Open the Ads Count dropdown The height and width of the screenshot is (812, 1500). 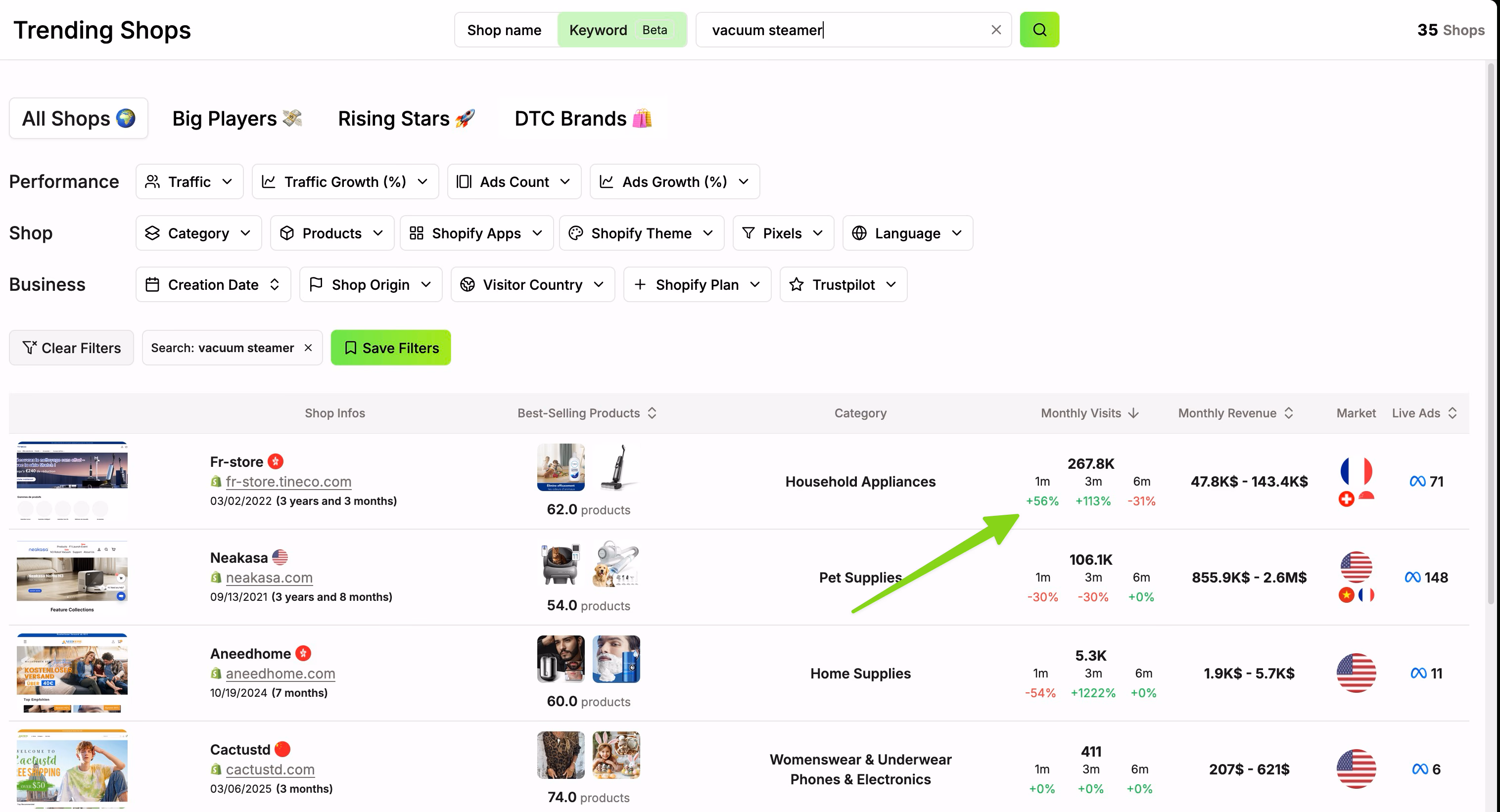pyautogui.click(x=514, y=181)
